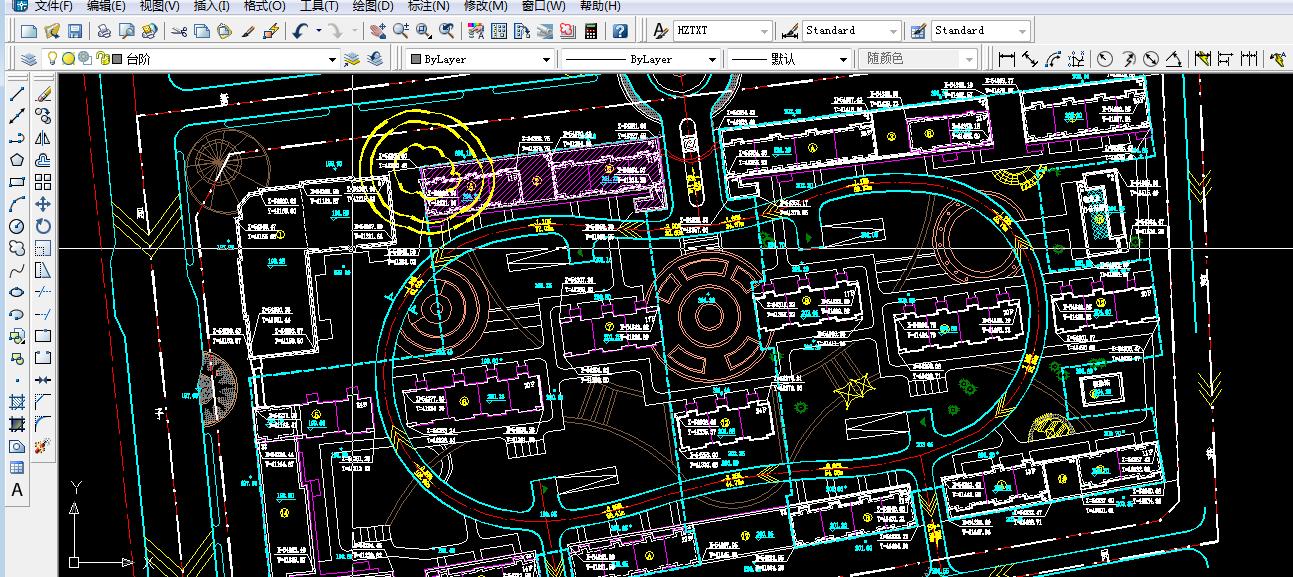Image resolution: width=1293 pixels, height=577 pixels.
Task: Choose the Rotate tool
Action: (x=43, y=226)
